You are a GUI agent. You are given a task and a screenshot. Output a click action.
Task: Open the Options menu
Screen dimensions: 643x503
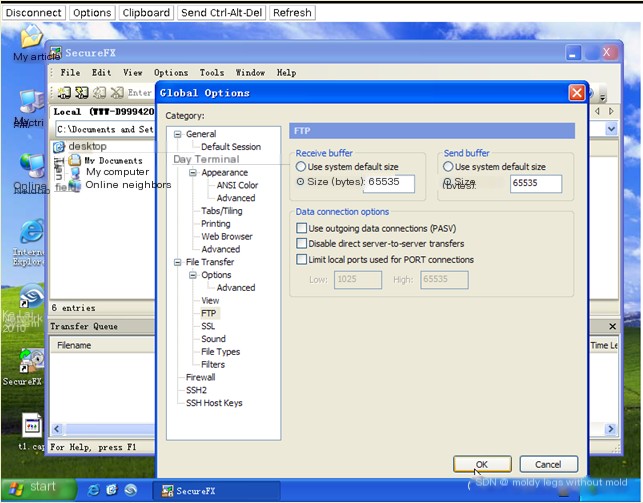tap(171, 73)
